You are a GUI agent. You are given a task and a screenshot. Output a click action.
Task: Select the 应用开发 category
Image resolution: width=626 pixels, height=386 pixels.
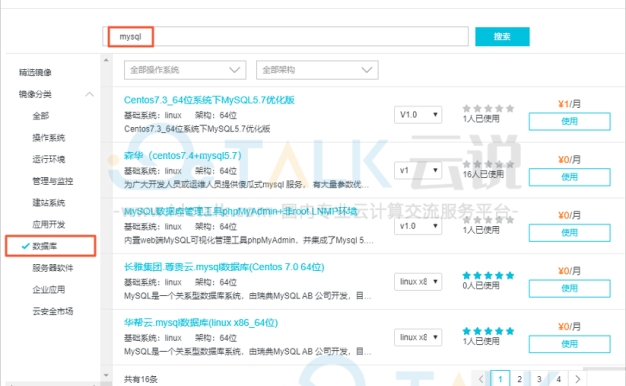tap(48, 224)
